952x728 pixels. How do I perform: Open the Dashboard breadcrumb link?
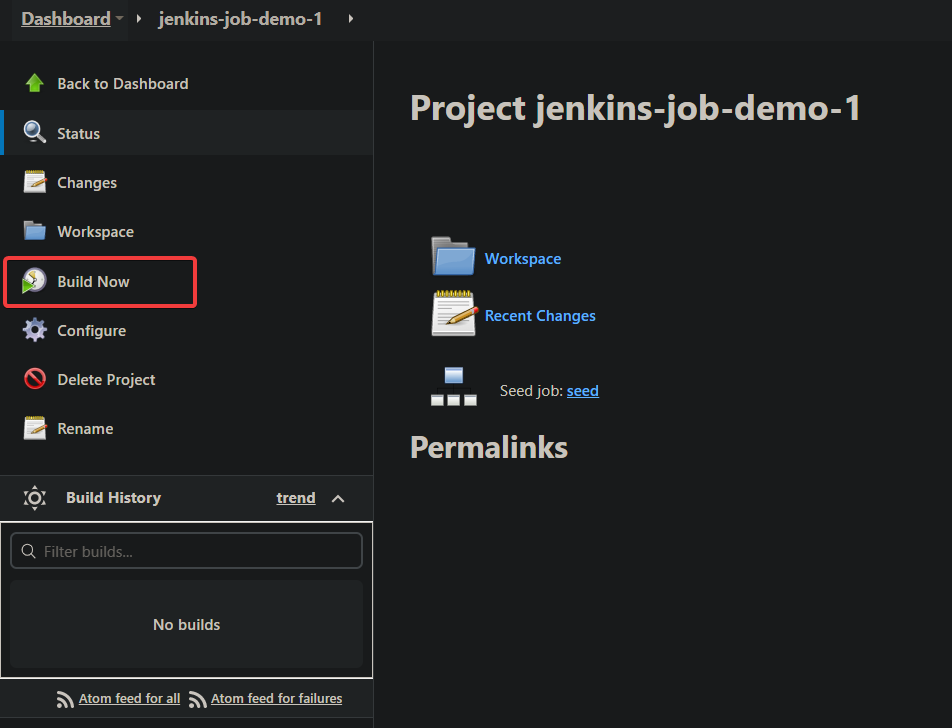click(66, 19)
